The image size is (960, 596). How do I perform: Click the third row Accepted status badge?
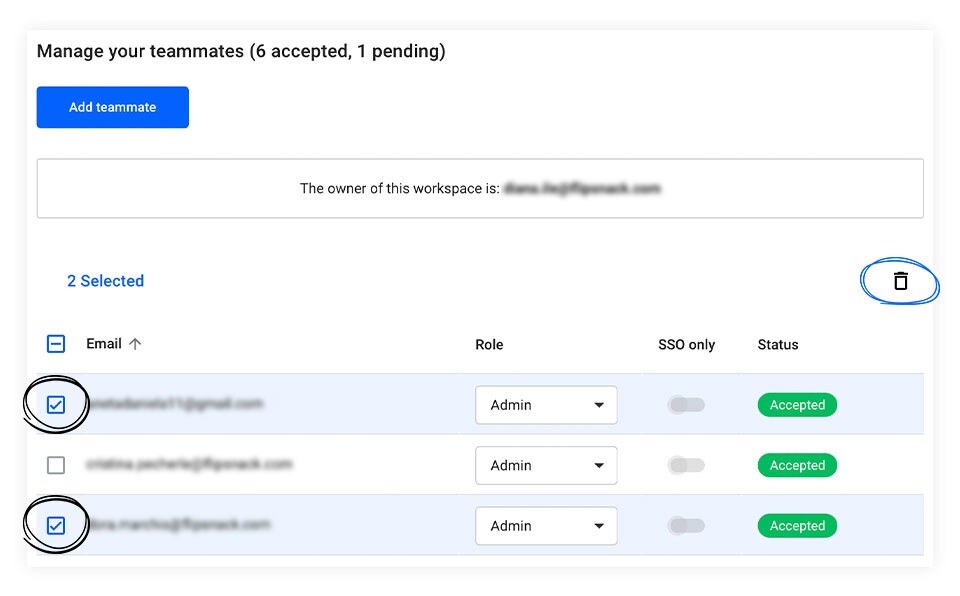pos(797,526)
